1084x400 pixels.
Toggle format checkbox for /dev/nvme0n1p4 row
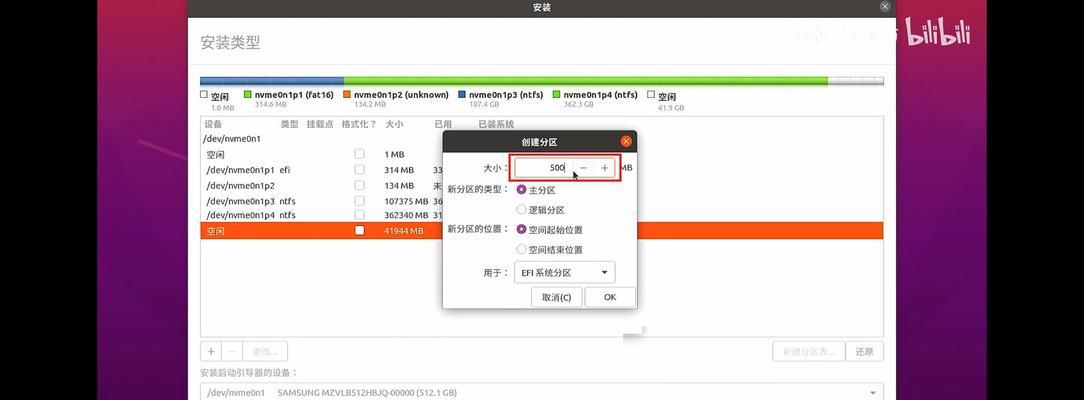[359, 215]
